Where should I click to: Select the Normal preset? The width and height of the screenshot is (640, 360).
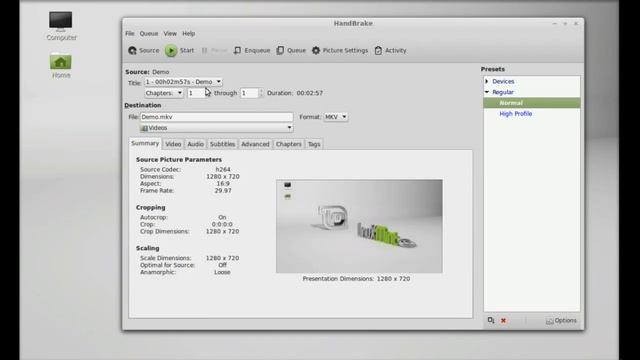531,103
